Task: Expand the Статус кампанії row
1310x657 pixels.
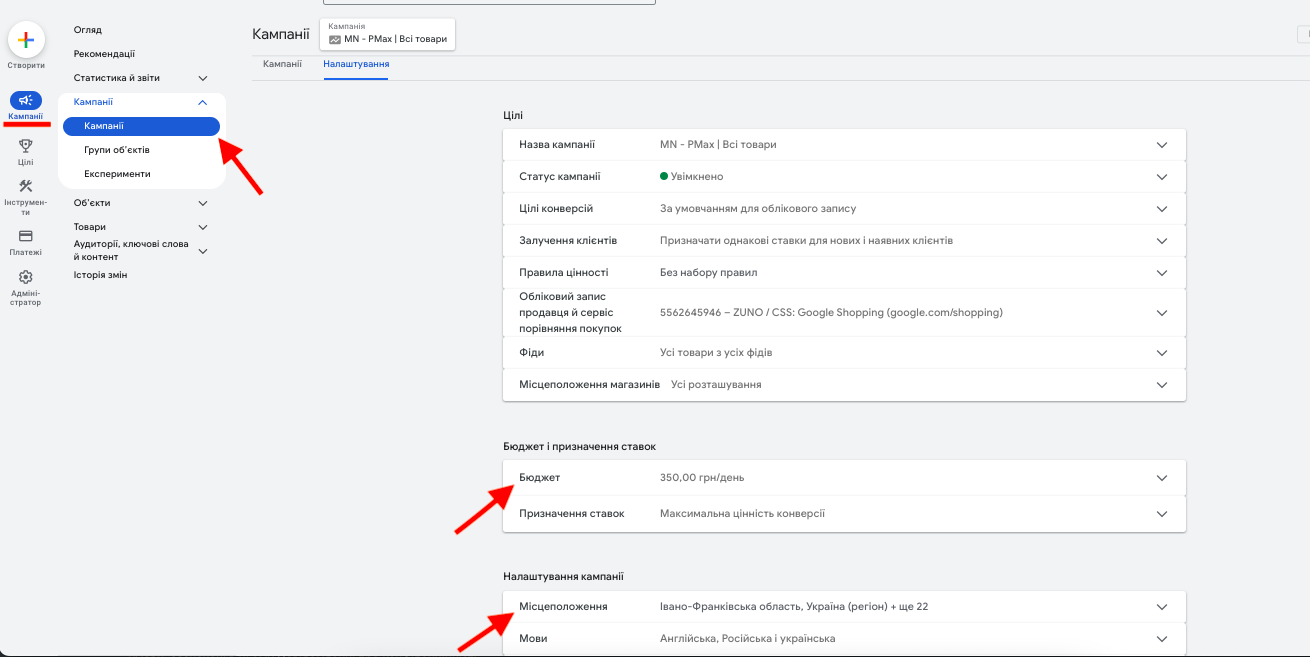Action: click(x=844, y=177)
